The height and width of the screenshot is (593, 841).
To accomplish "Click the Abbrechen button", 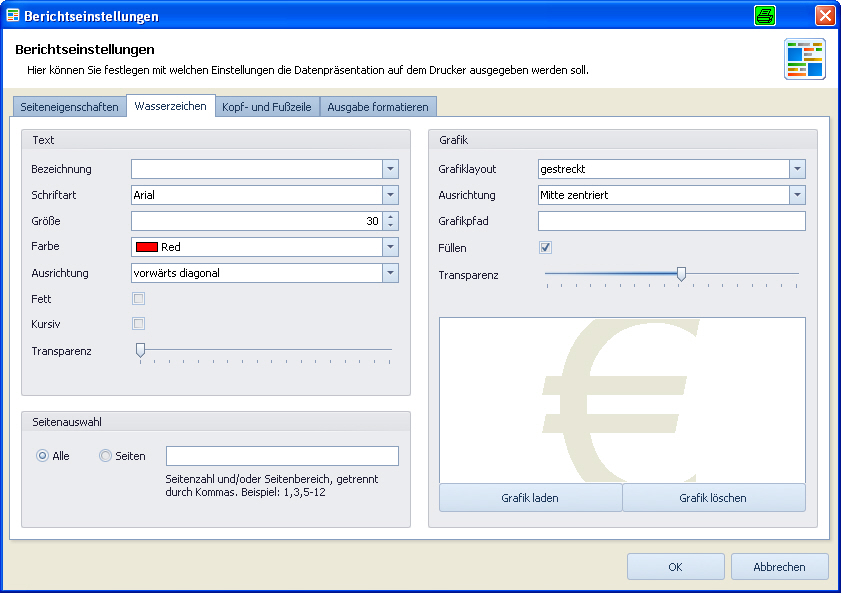I will pyautogui.click(x=779, y=567).
